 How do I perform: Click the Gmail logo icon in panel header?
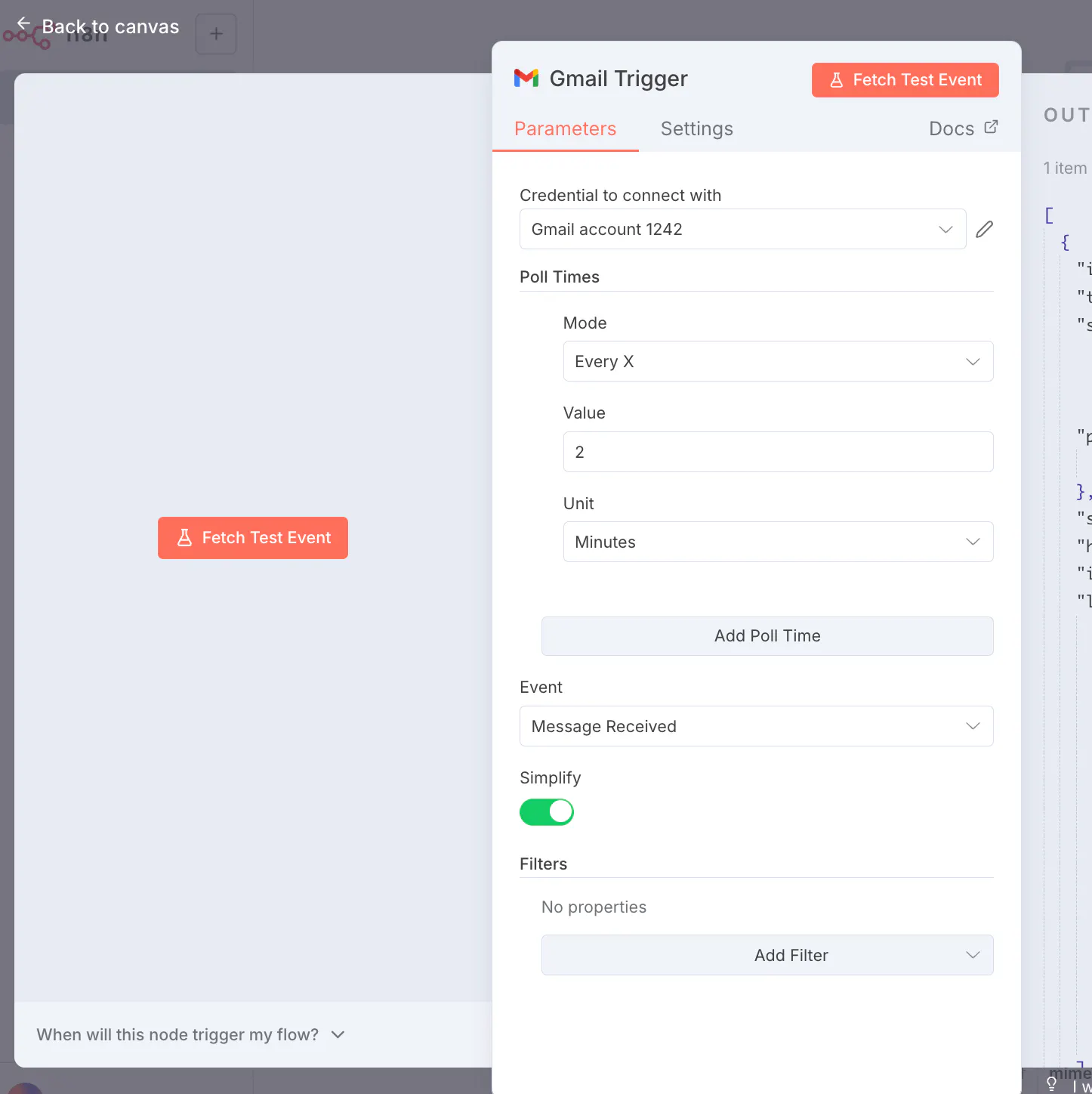click(526, 78)
